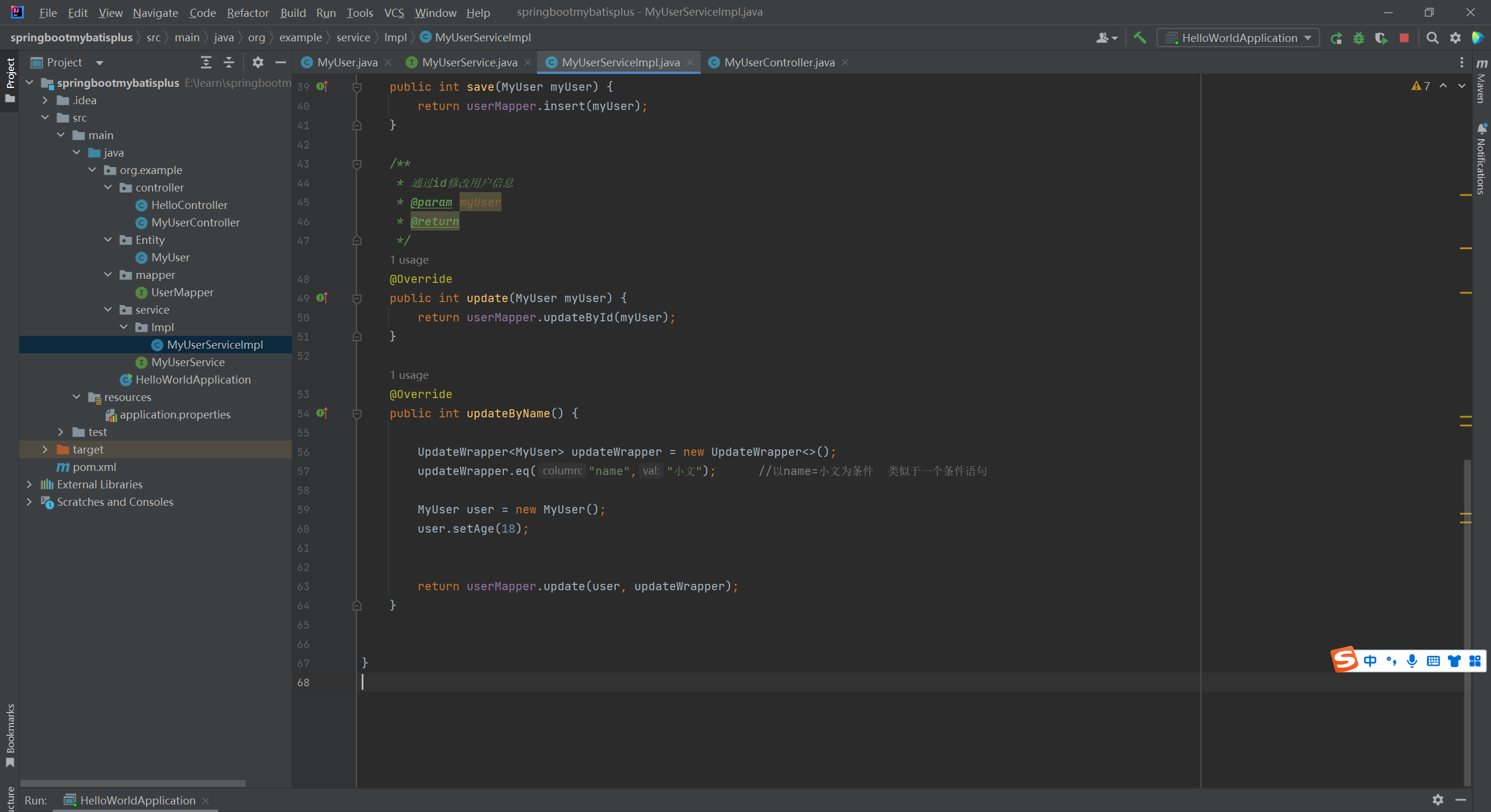Click the Debug bug icon
1491x812 pixels.
point(1359,38)
